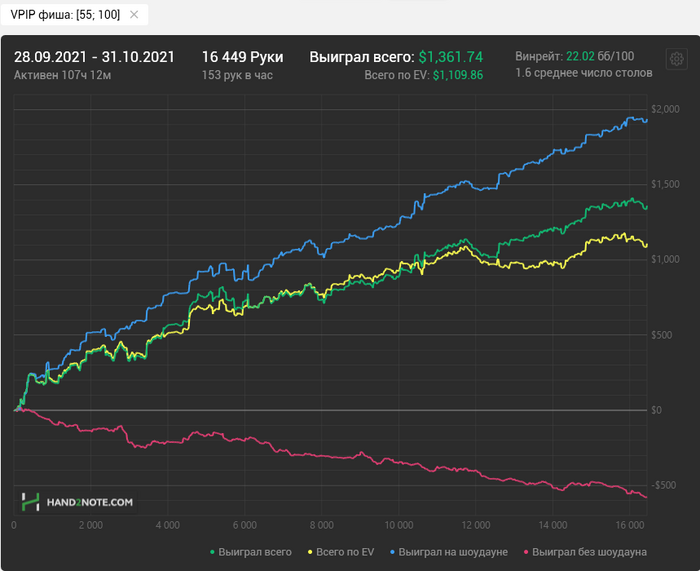
Task: Click the $500 y-axis label
Action: point(662,335)
